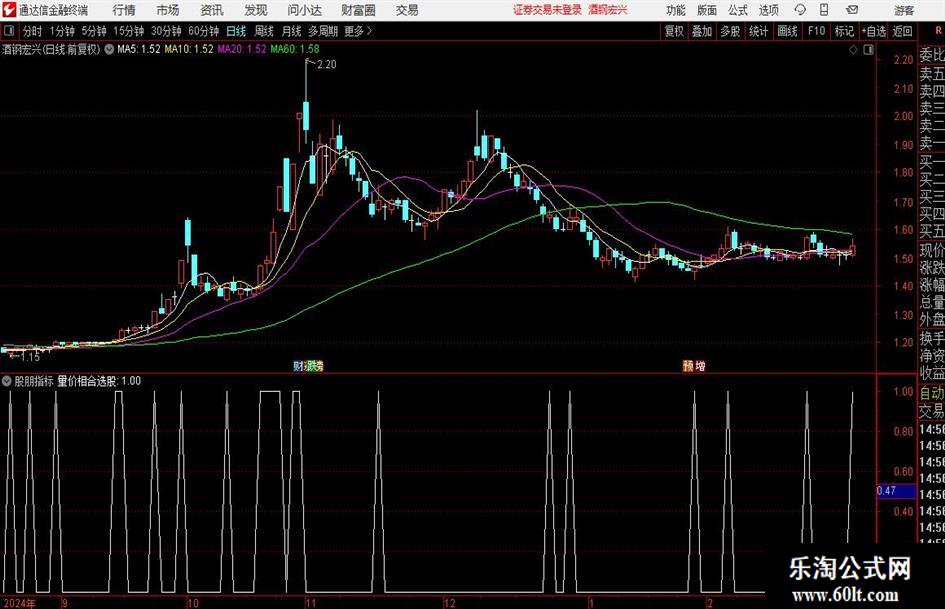Open the customer service headset icon
945x609 pixels.
[x=800, y=10]
